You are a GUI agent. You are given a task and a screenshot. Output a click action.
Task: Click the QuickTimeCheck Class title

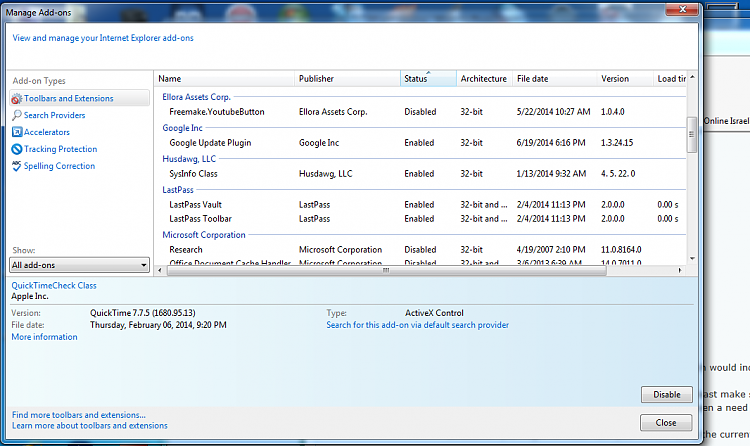pos(54,286)
